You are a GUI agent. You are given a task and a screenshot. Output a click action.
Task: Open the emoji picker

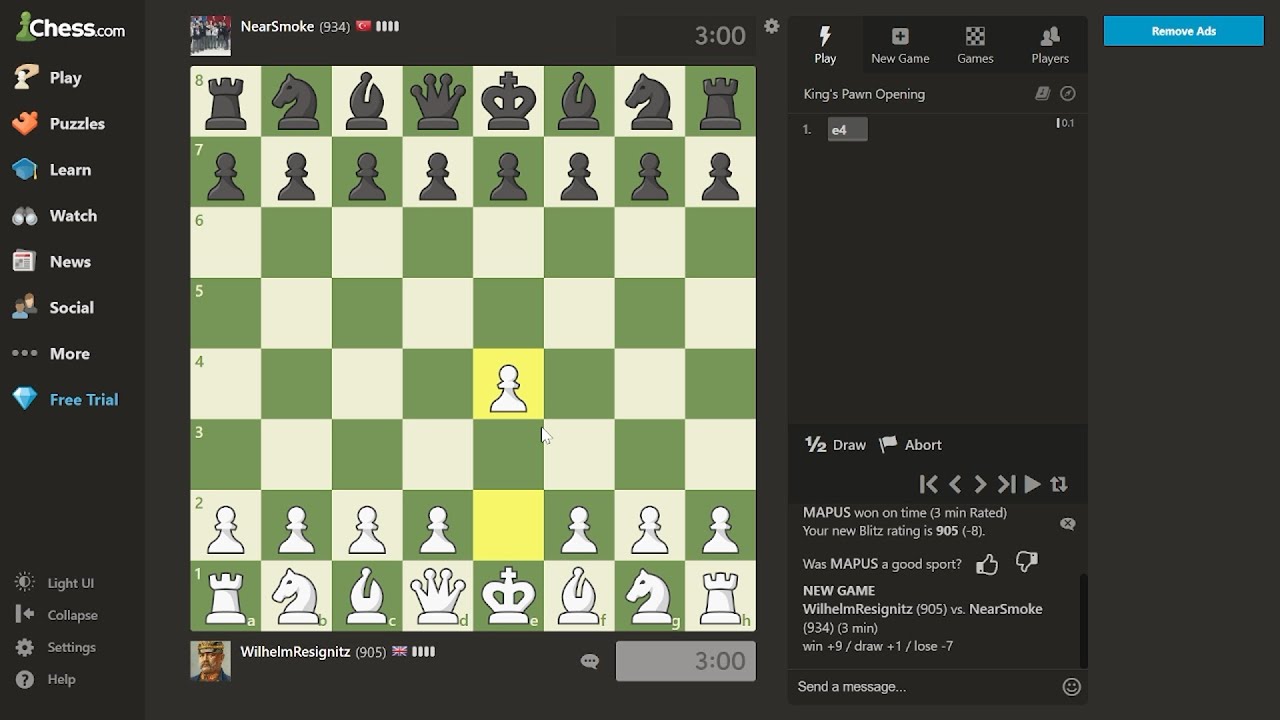(1071, 687)
